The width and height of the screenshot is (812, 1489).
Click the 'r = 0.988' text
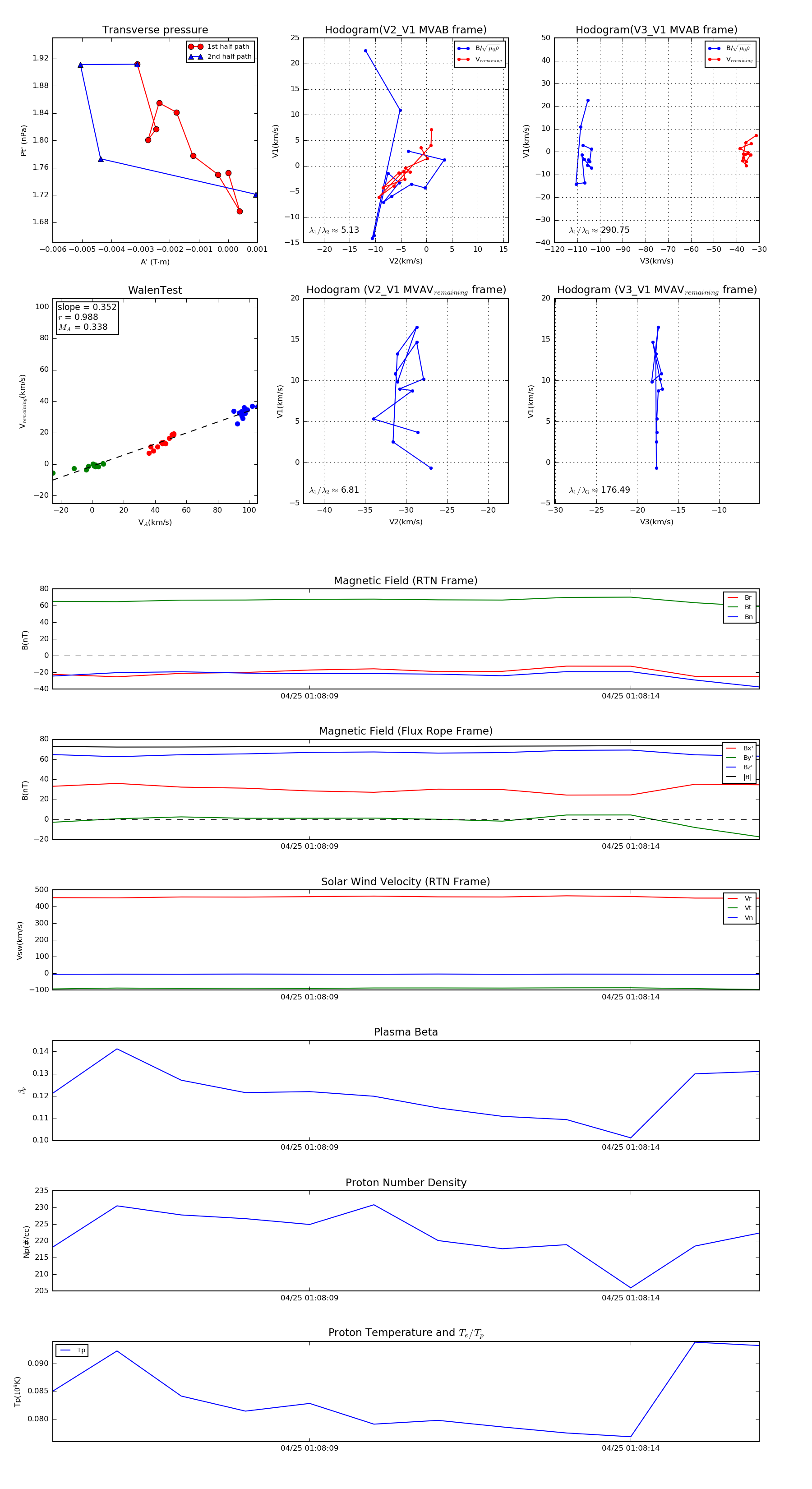78,317
